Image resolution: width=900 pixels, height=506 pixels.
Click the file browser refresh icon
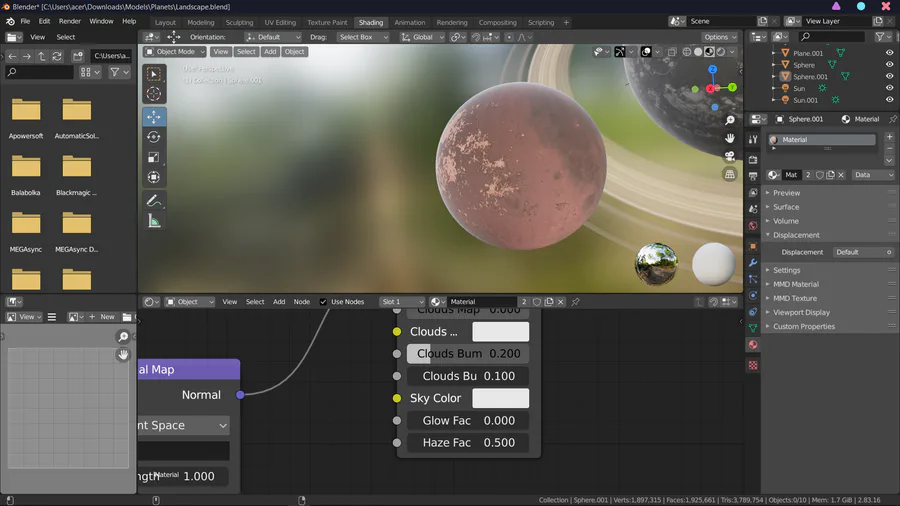point(57,56)
